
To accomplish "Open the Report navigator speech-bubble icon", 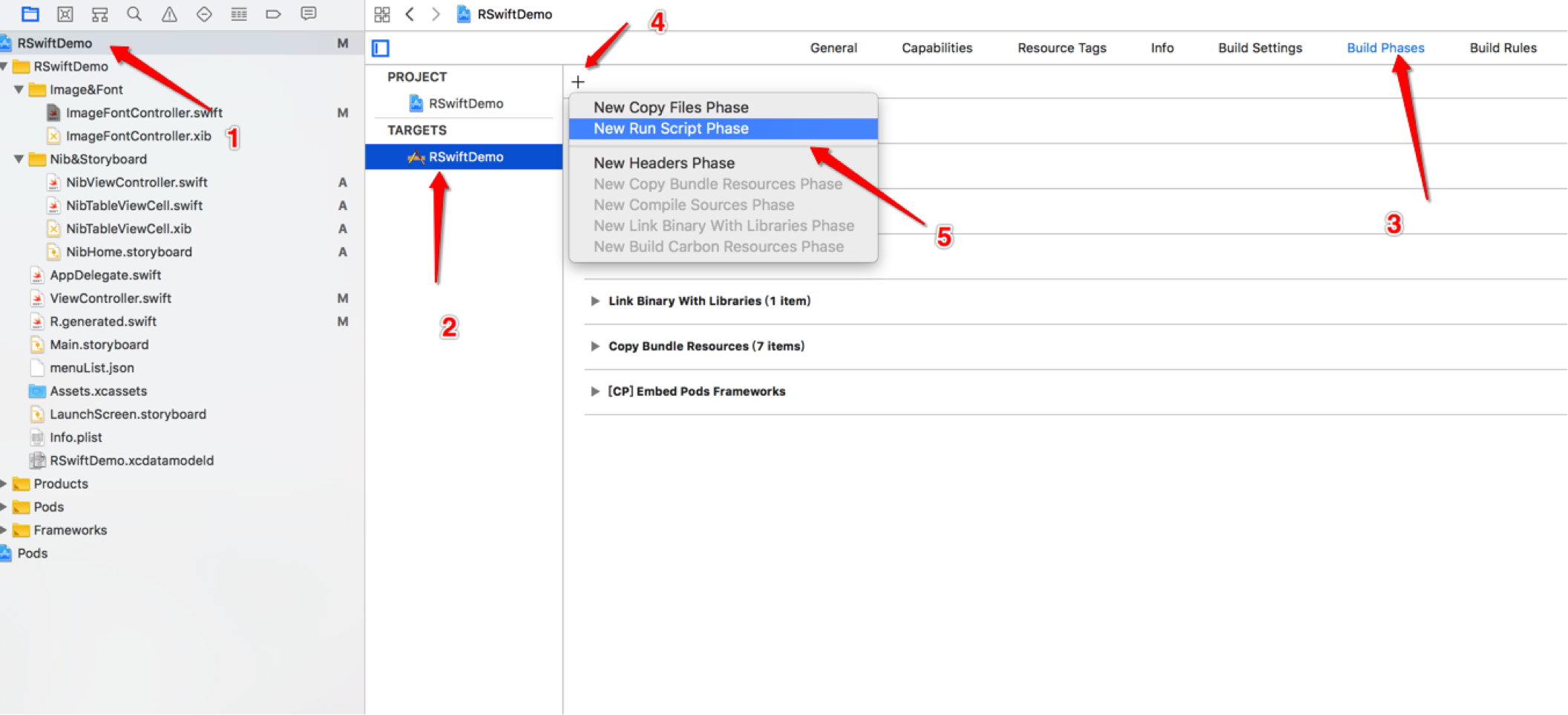I will [309, 13].
